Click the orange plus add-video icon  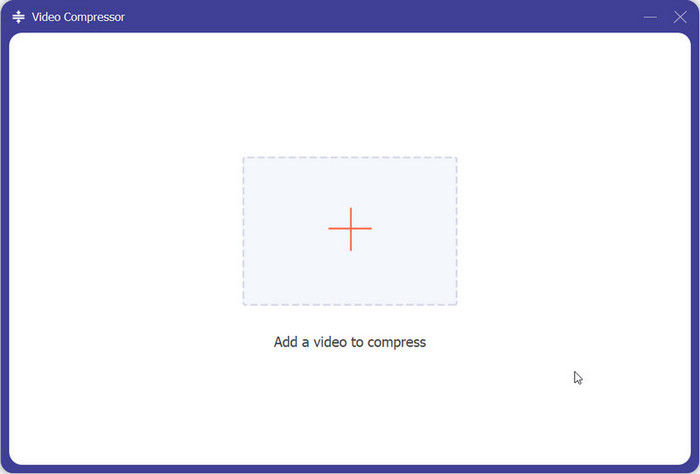tap(350, 229)
